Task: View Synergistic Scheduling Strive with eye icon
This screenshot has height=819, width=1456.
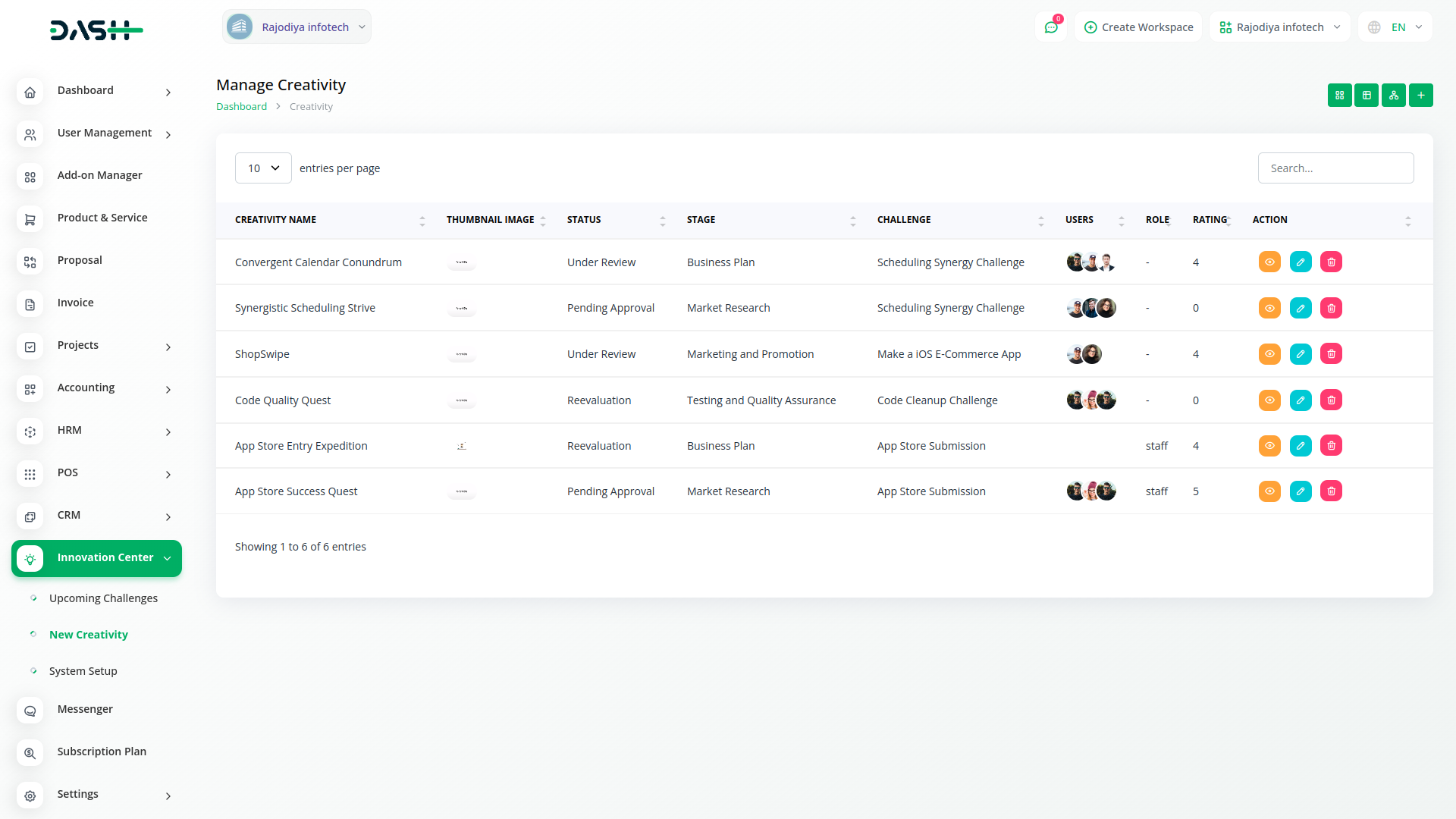Action: (1269, 309)
